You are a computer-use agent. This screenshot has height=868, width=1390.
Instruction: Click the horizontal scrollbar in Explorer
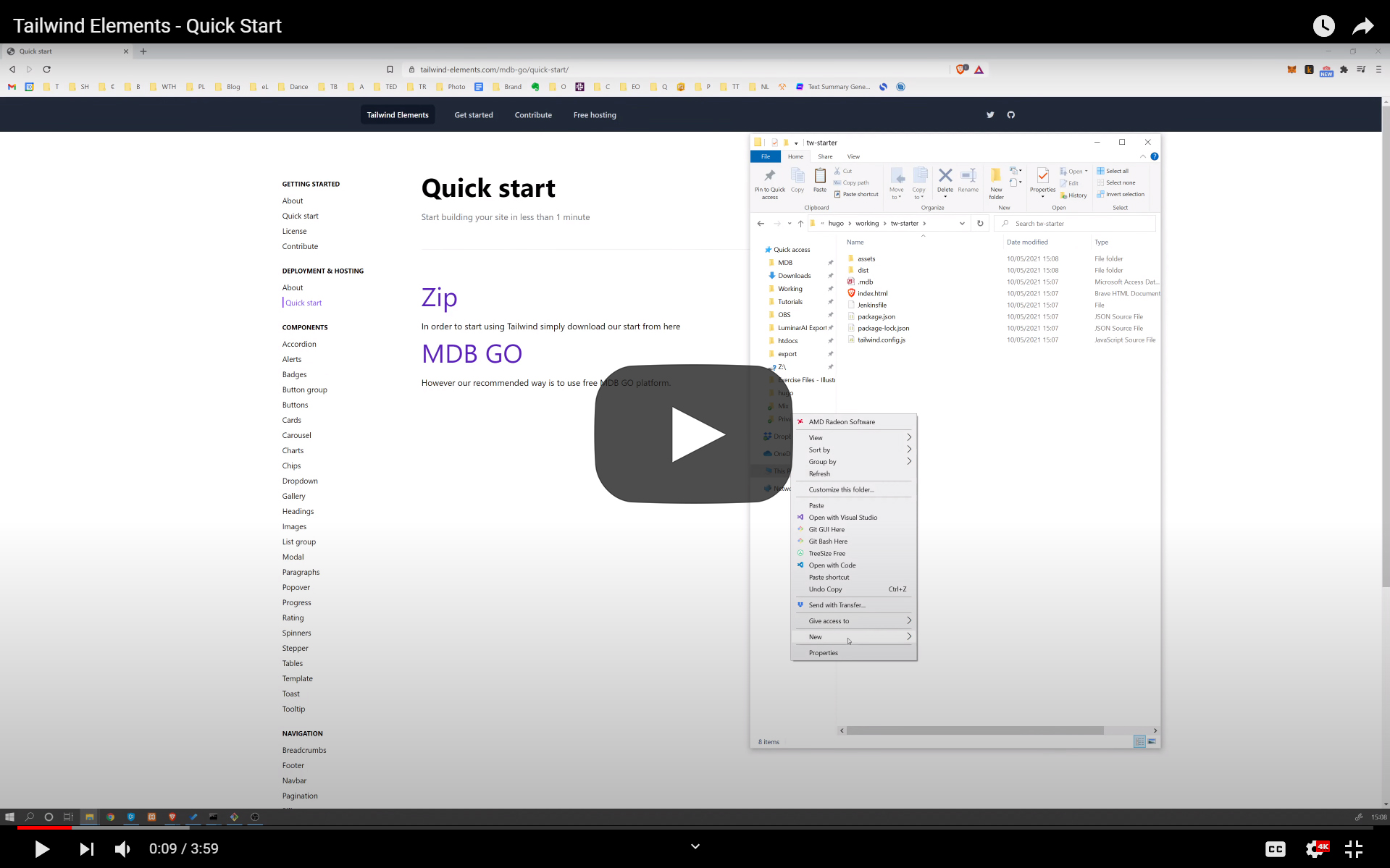(974, 730)
